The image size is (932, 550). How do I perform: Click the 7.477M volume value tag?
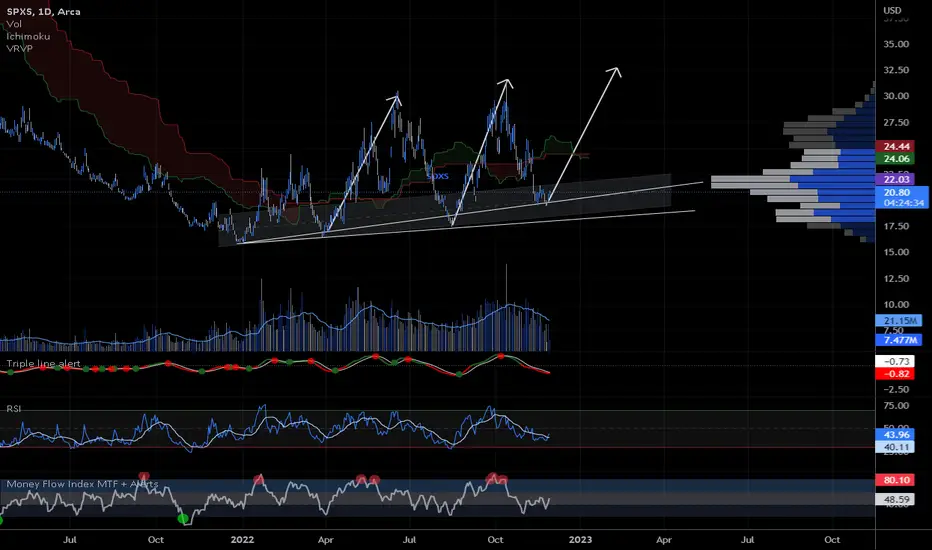click(x=899, y=340)
